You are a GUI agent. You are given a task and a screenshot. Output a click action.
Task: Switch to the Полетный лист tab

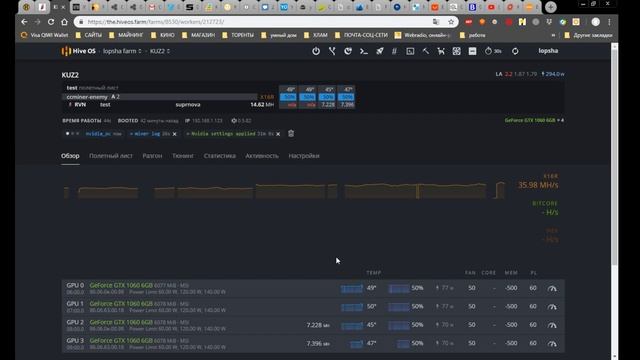(x=111, y=156)
